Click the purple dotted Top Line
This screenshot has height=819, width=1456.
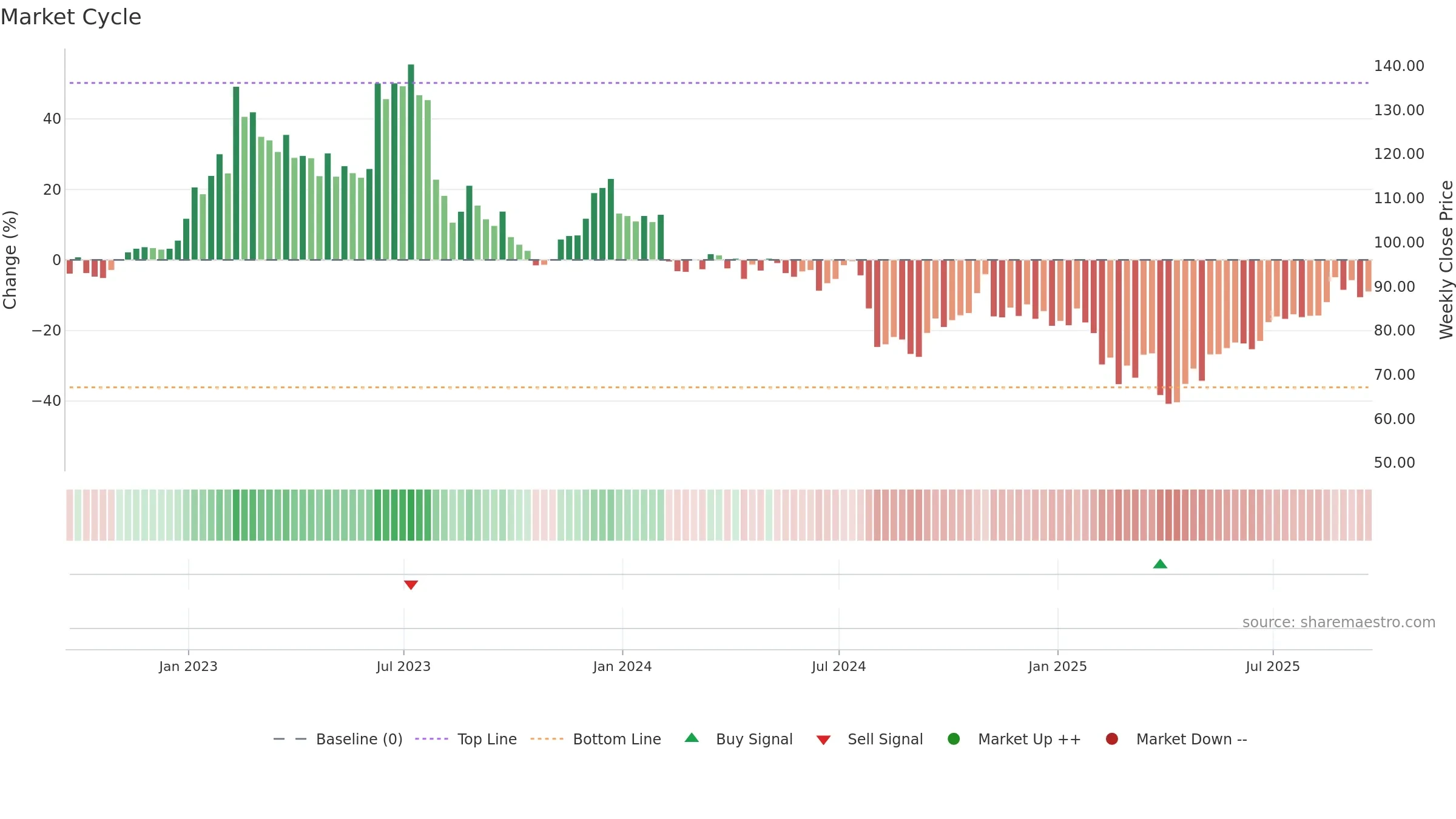point(719,83)
